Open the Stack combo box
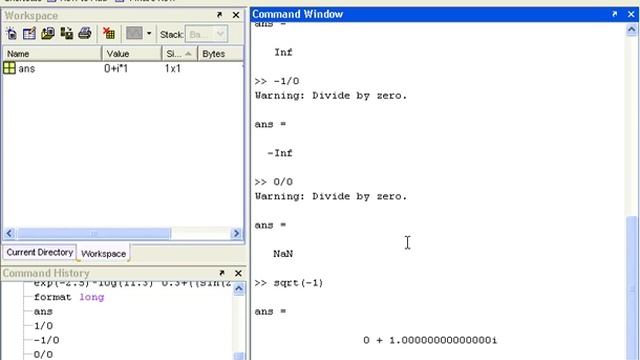The height and width of the screenshot is (360, 640). [207, 34]
